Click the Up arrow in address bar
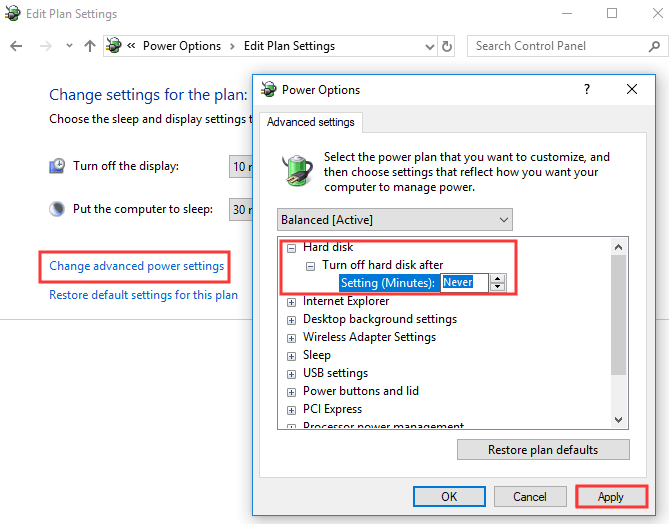Screen dimensions: 669x524 (90, 46)
